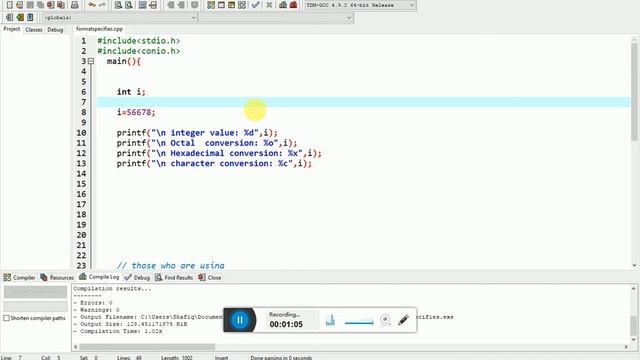Switch to the Project panel tab

[11, 29]
